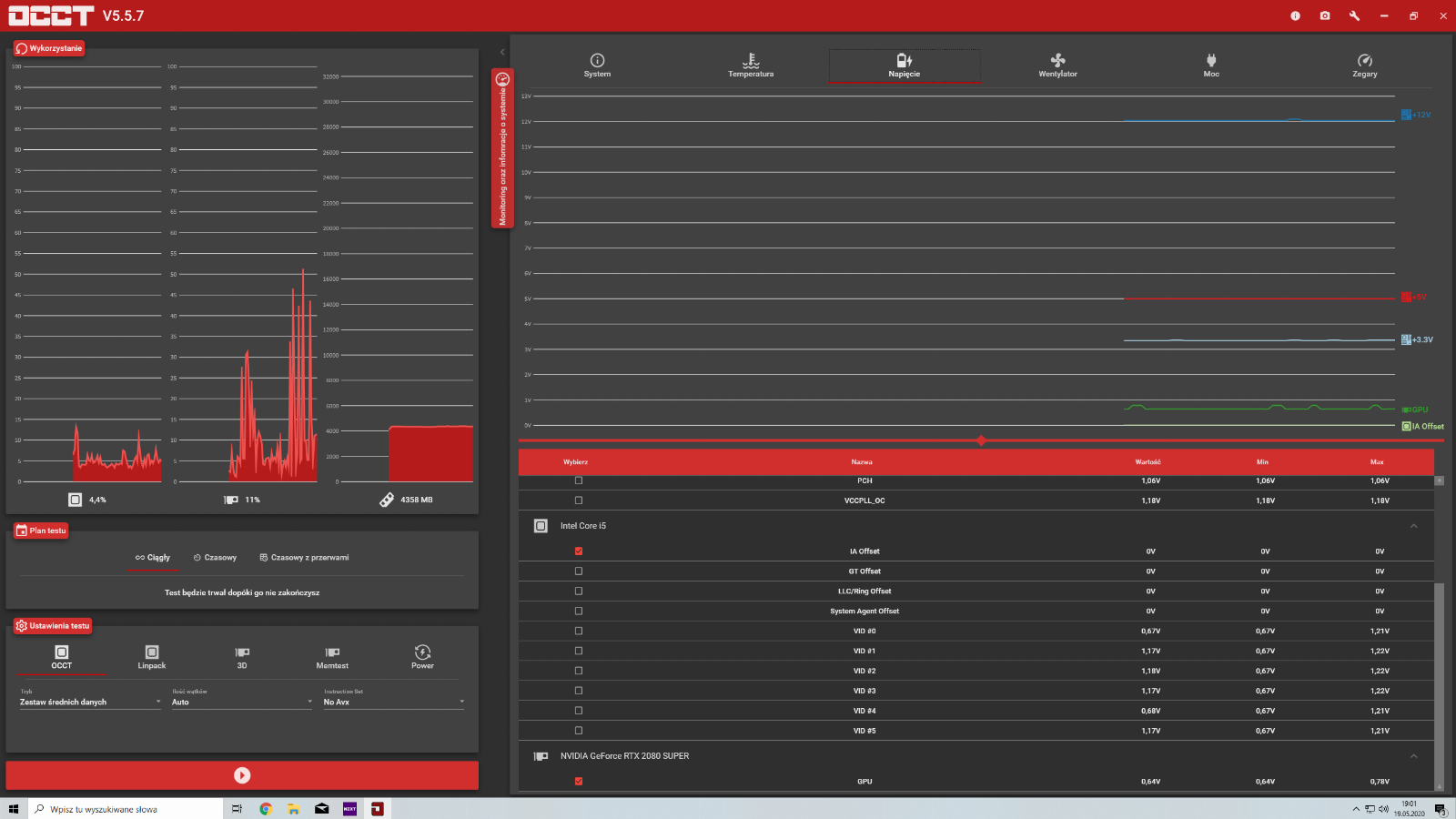
Task: Collapse the Intel Core i5 group
Action: (x=1414, y=526)
